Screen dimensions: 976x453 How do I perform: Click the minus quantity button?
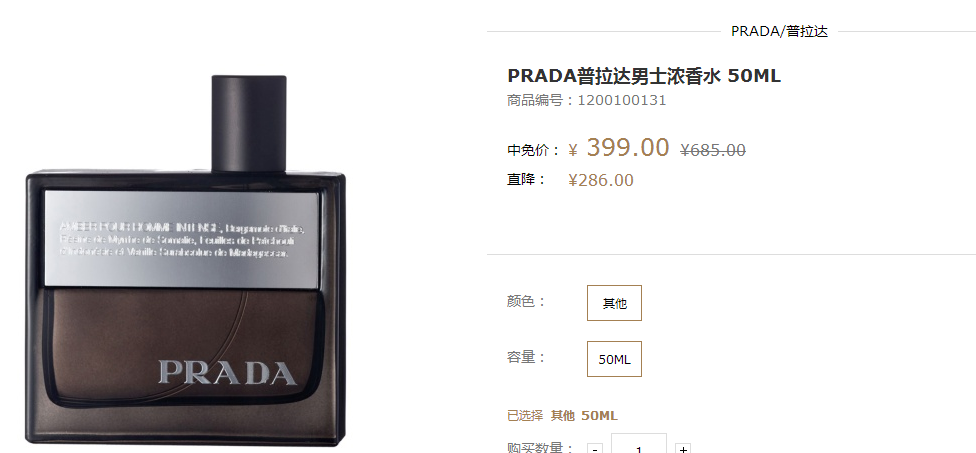click(595, 448)
